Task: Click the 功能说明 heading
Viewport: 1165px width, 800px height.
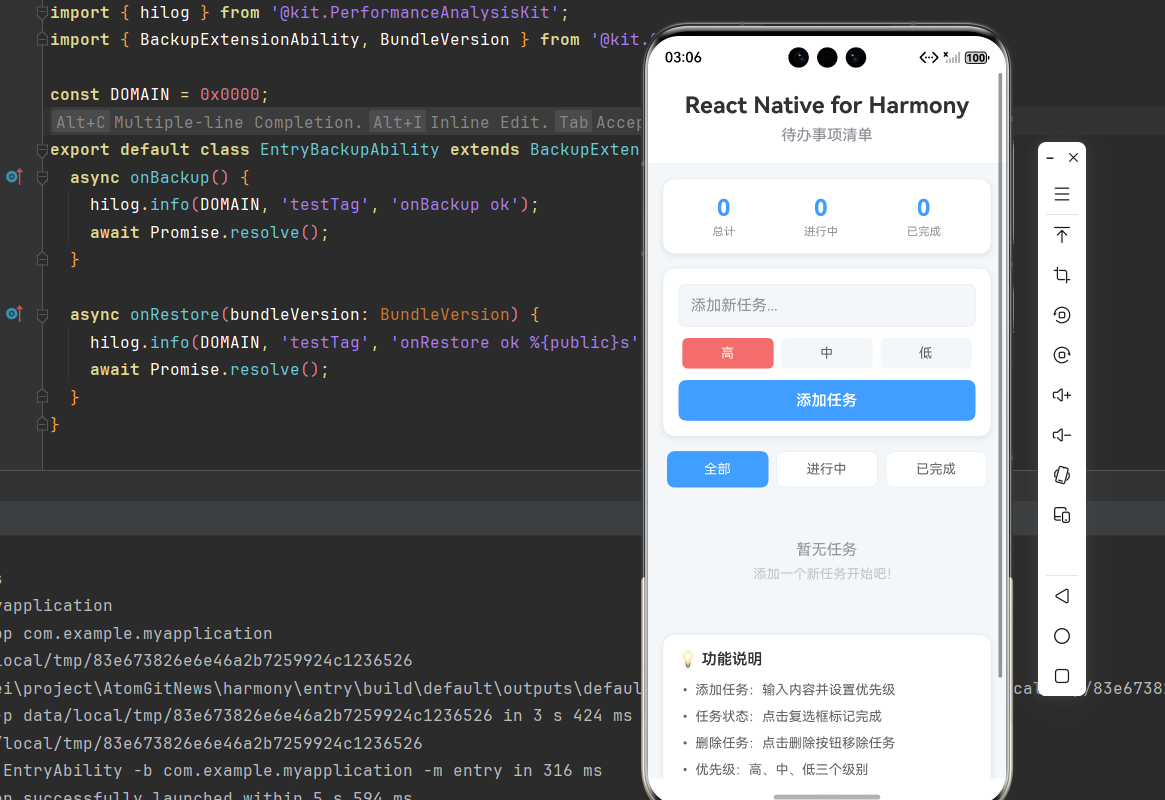Action: click(731, 659)
